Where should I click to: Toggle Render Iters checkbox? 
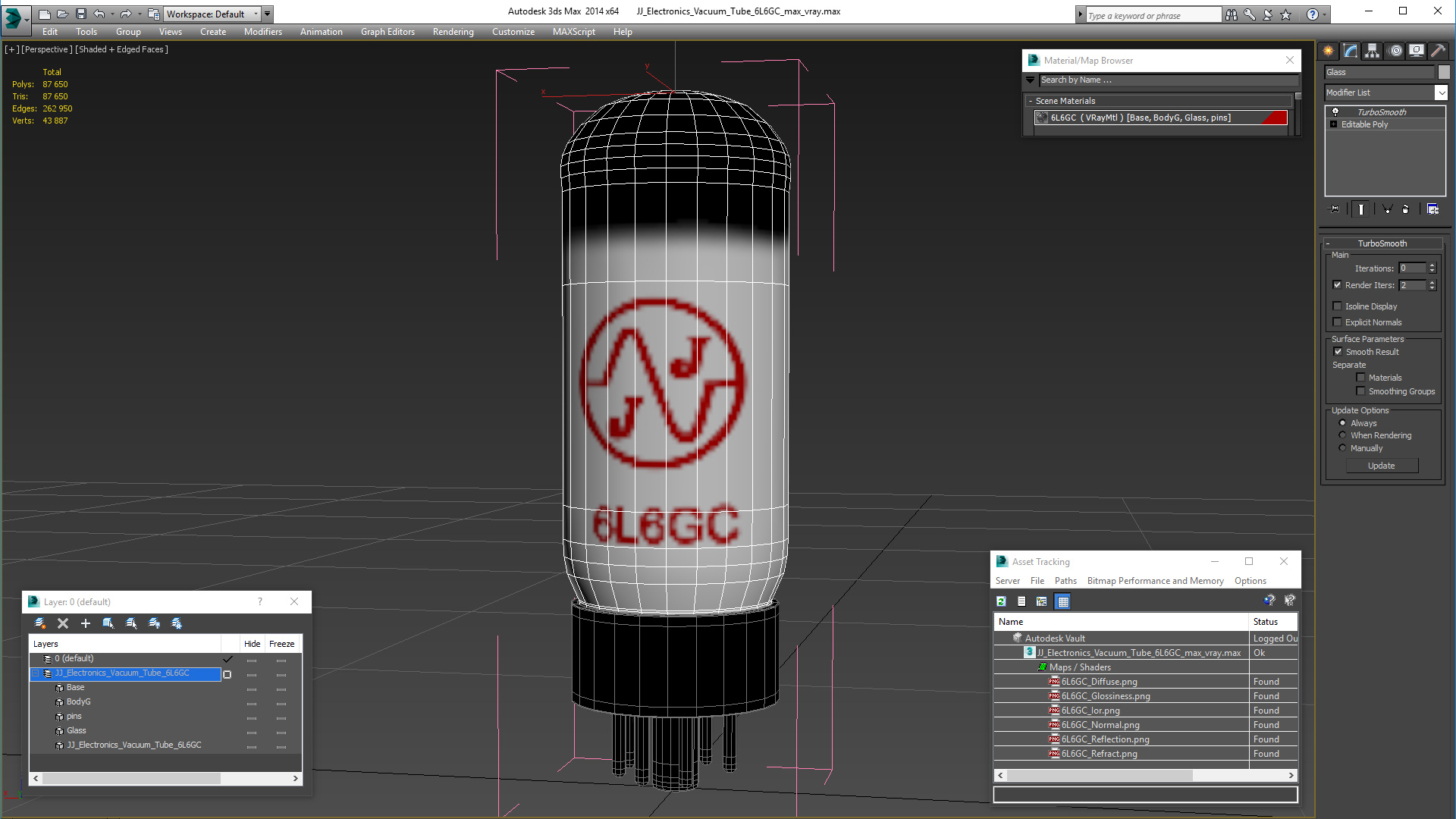[1338, 285]
